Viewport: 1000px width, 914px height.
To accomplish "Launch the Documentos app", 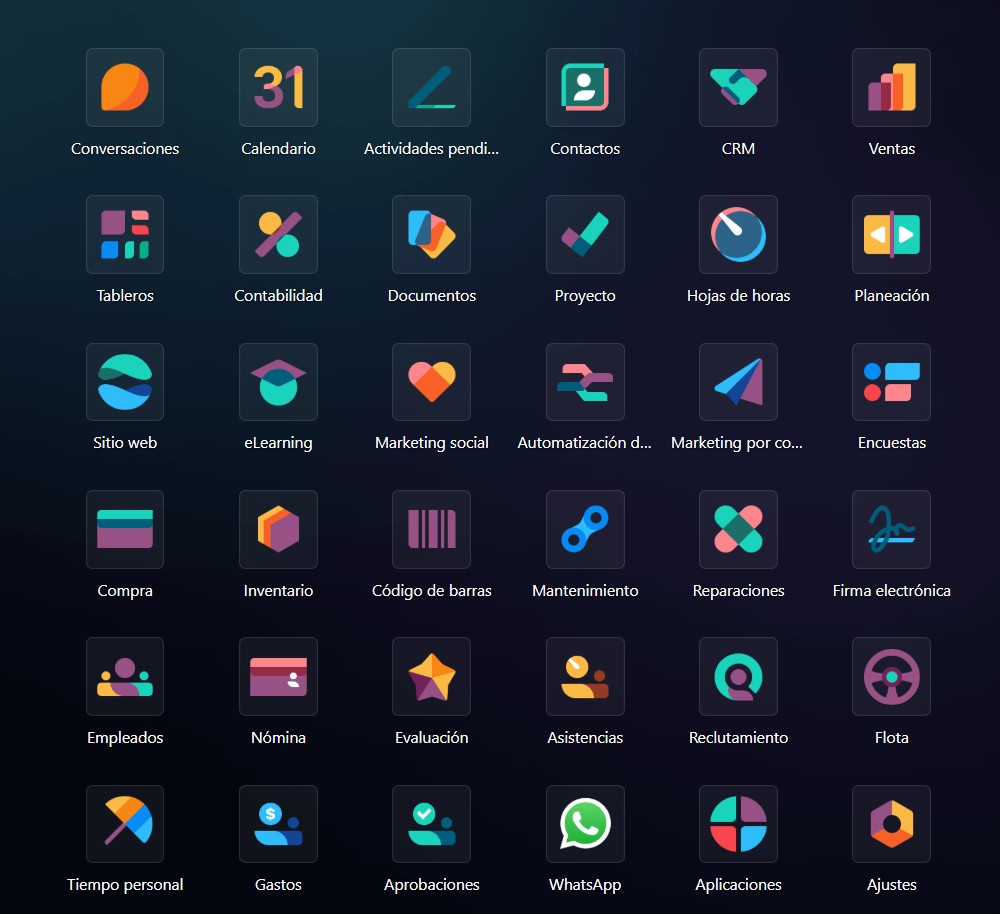I will tap(431, 235).
